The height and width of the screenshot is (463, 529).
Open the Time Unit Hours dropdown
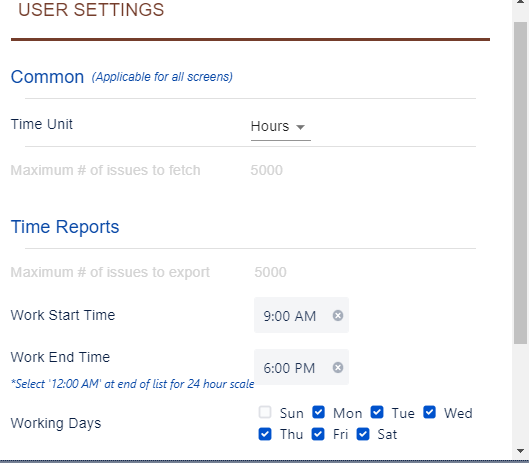click(280, 127)
